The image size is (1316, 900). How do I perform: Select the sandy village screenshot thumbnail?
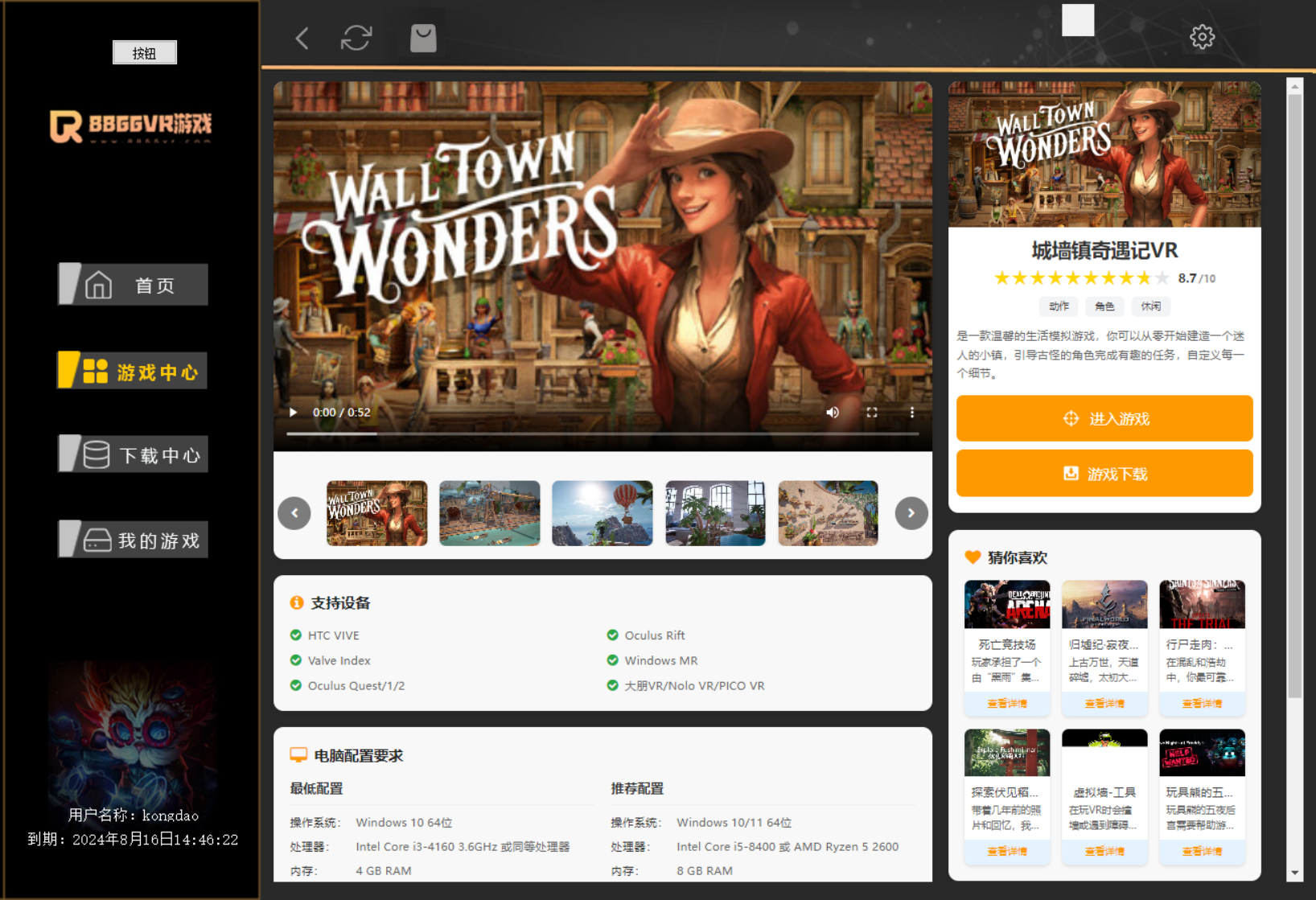tap(829, 513)
